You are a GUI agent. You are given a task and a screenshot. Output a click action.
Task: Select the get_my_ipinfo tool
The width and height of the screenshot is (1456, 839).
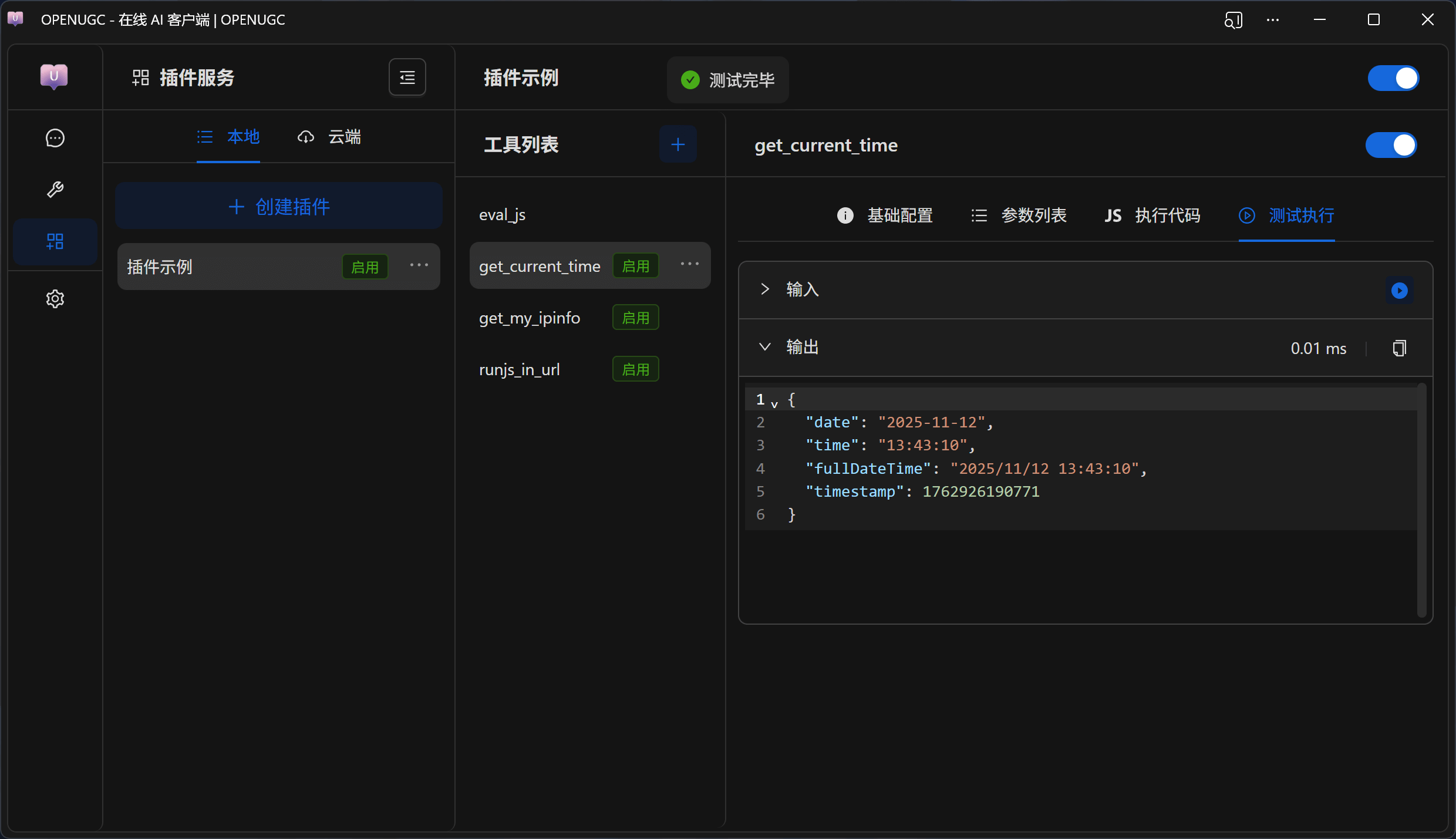pos(530,318)
